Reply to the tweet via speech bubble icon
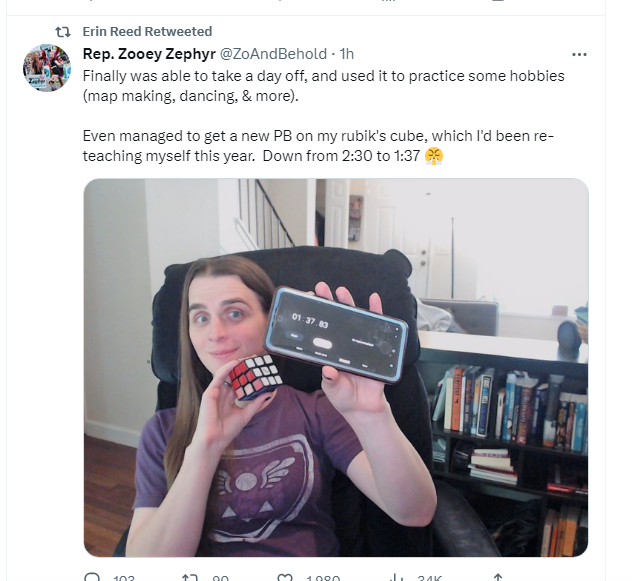Screen dimensions: 632x581 tap(92, 577)
